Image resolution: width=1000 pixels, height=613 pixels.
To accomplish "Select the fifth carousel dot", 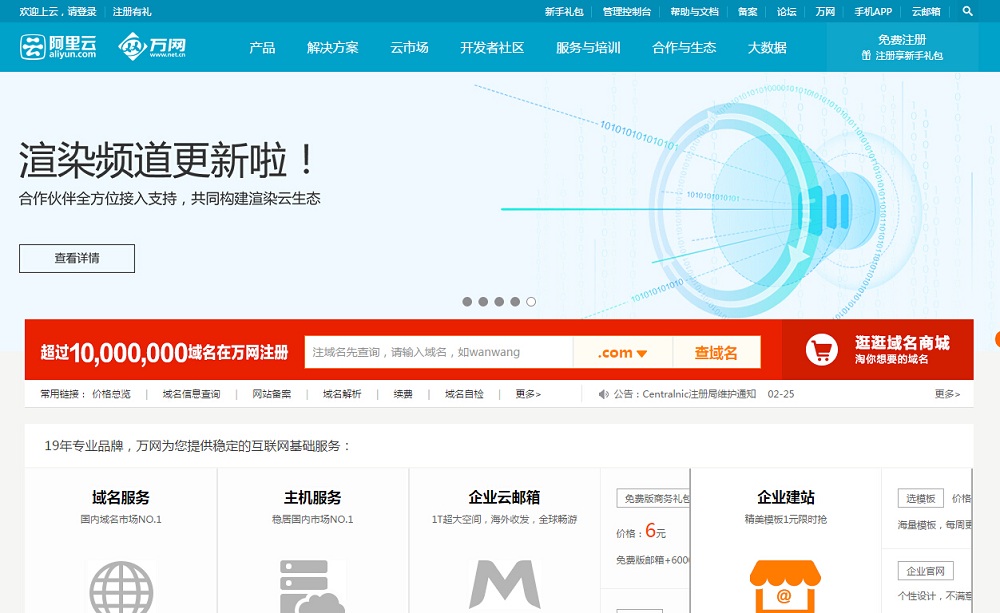I will (x=531, y=302).
